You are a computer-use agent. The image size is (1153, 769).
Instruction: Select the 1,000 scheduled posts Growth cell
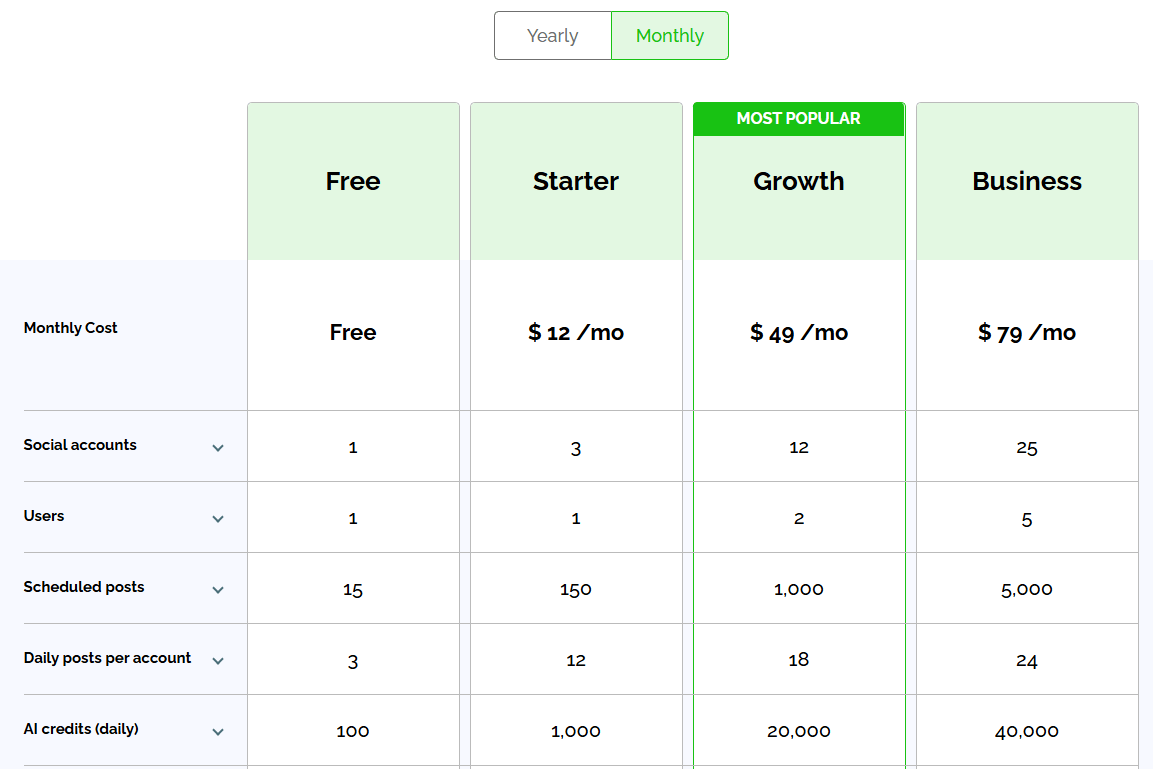pyautogui.click(x=798, y=589)
